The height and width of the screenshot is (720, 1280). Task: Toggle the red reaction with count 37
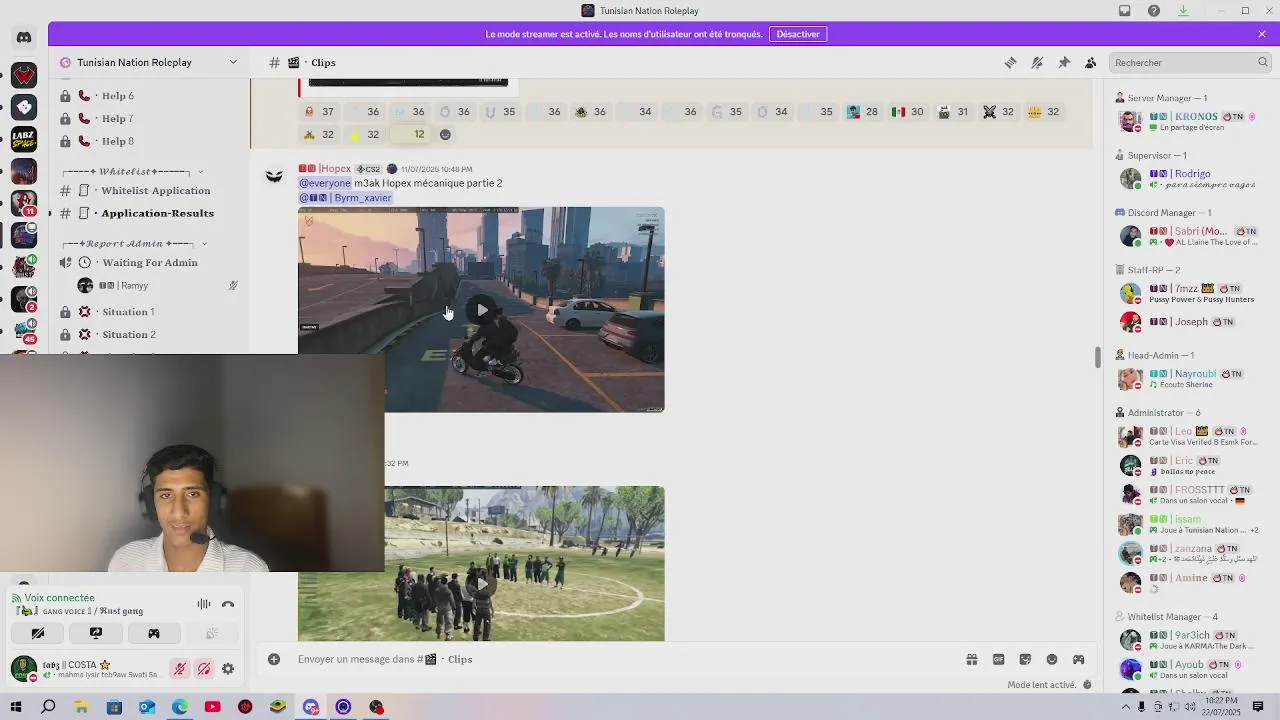[321, 112]
